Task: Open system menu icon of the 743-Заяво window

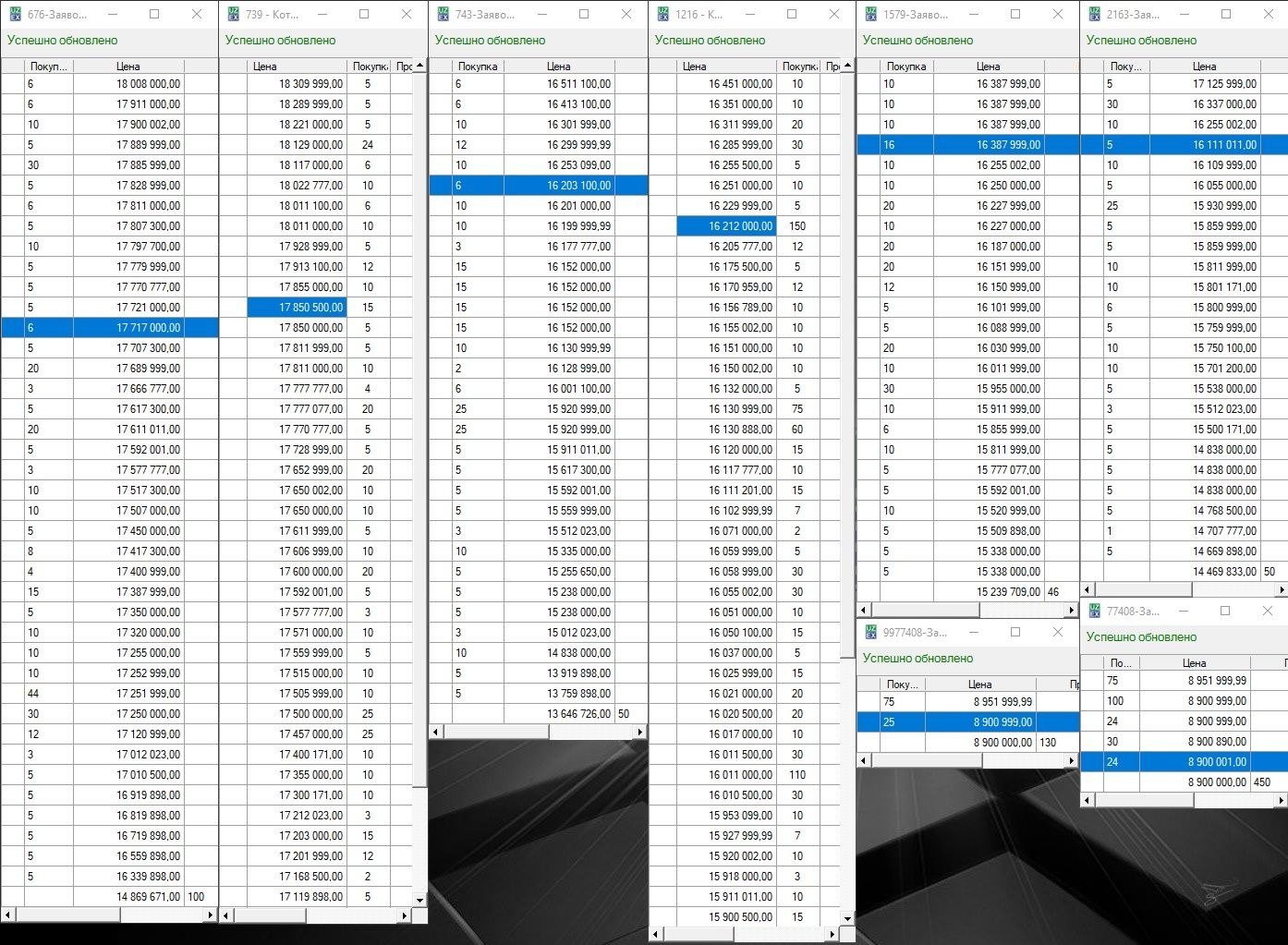Action: click(x=443, y=15)
